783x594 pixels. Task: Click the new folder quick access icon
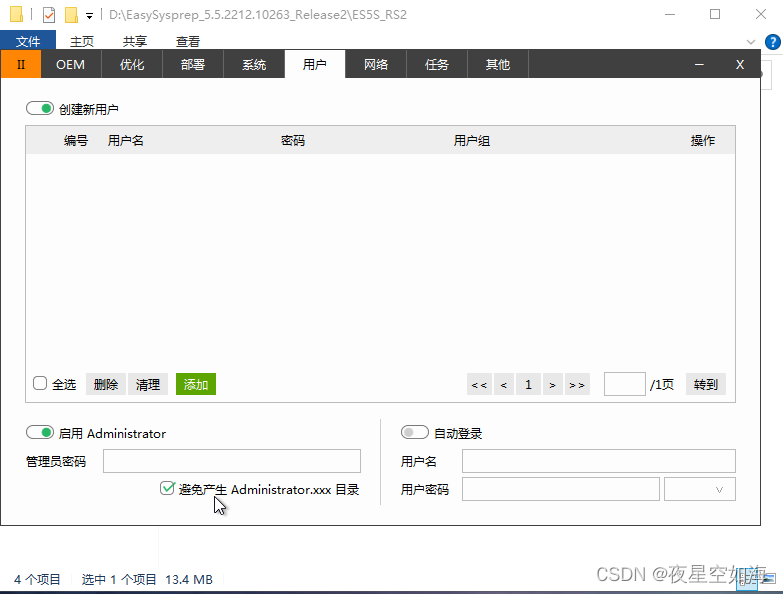tap(71, 15)
